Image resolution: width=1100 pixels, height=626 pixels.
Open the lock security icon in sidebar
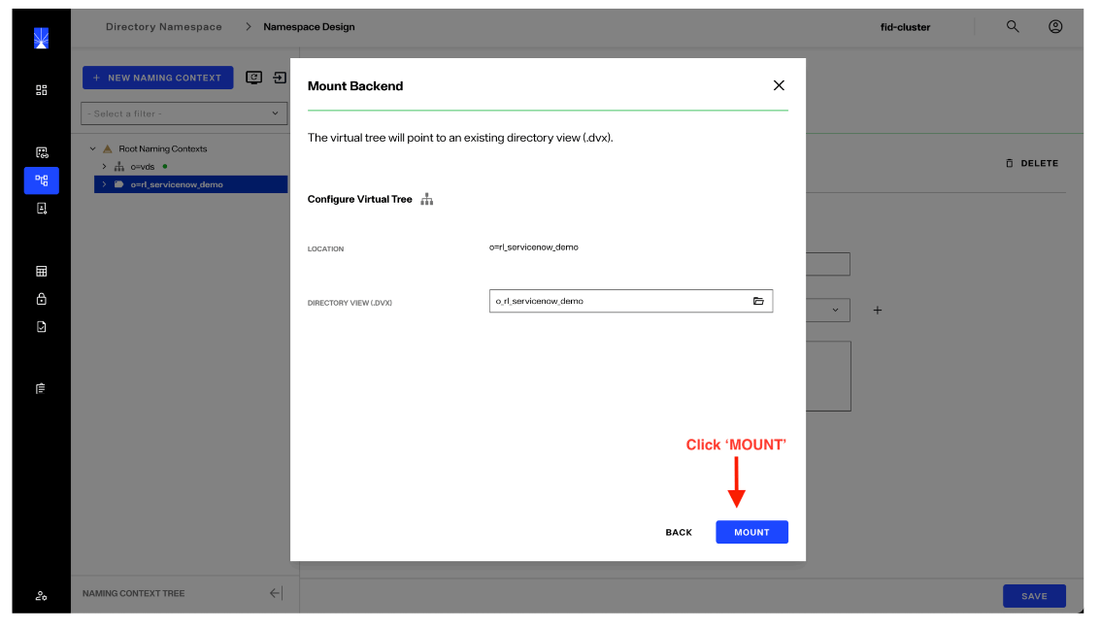point(41,299)
